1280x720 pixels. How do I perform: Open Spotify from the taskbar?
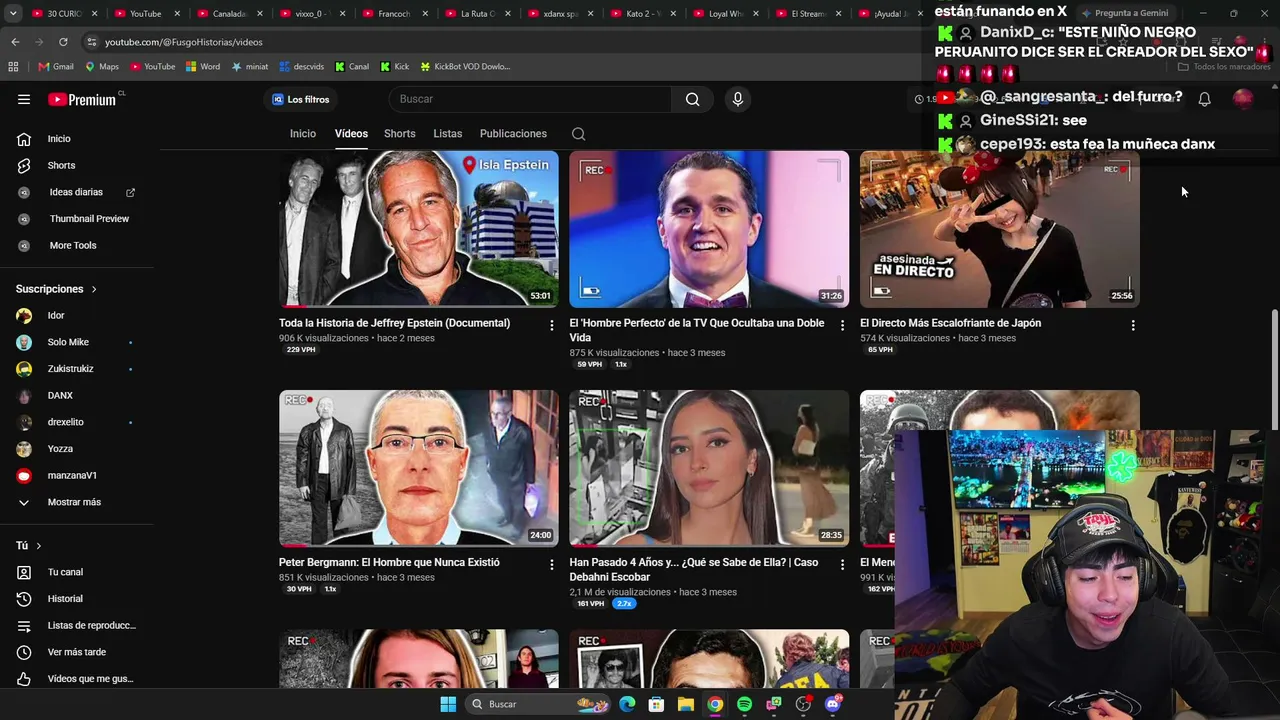coord(744,704)
